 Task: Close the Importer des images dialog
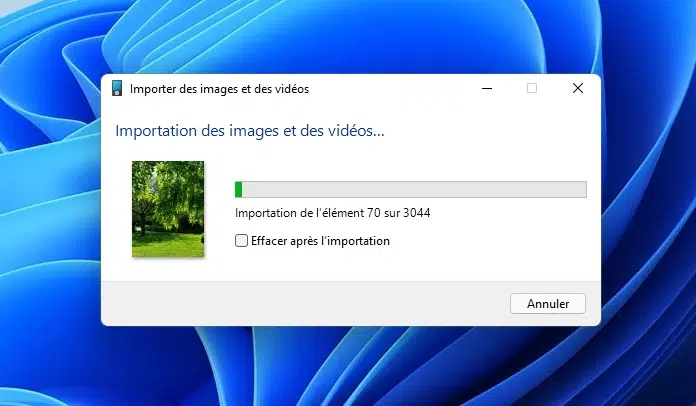point(577,88)
